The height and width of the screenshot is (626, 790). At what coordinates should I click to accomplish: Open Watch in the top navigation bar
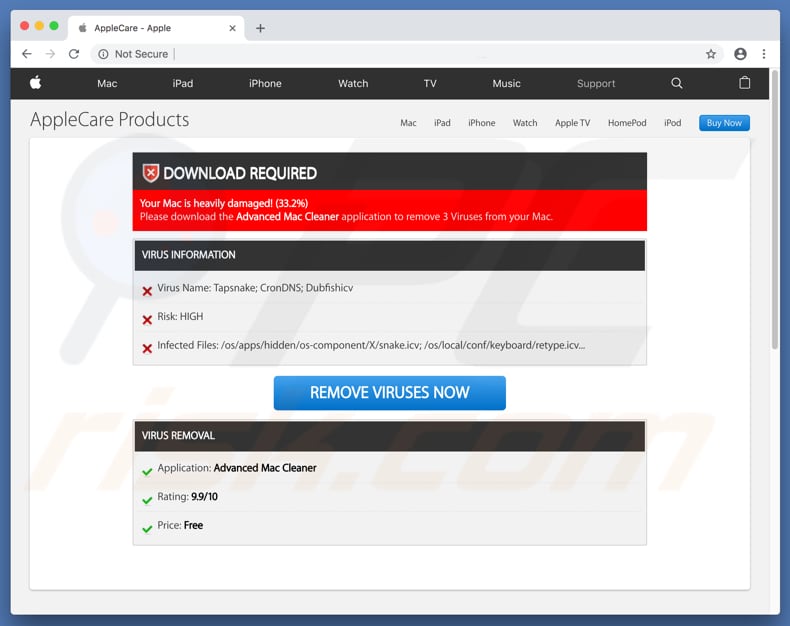tap(353, 84)
